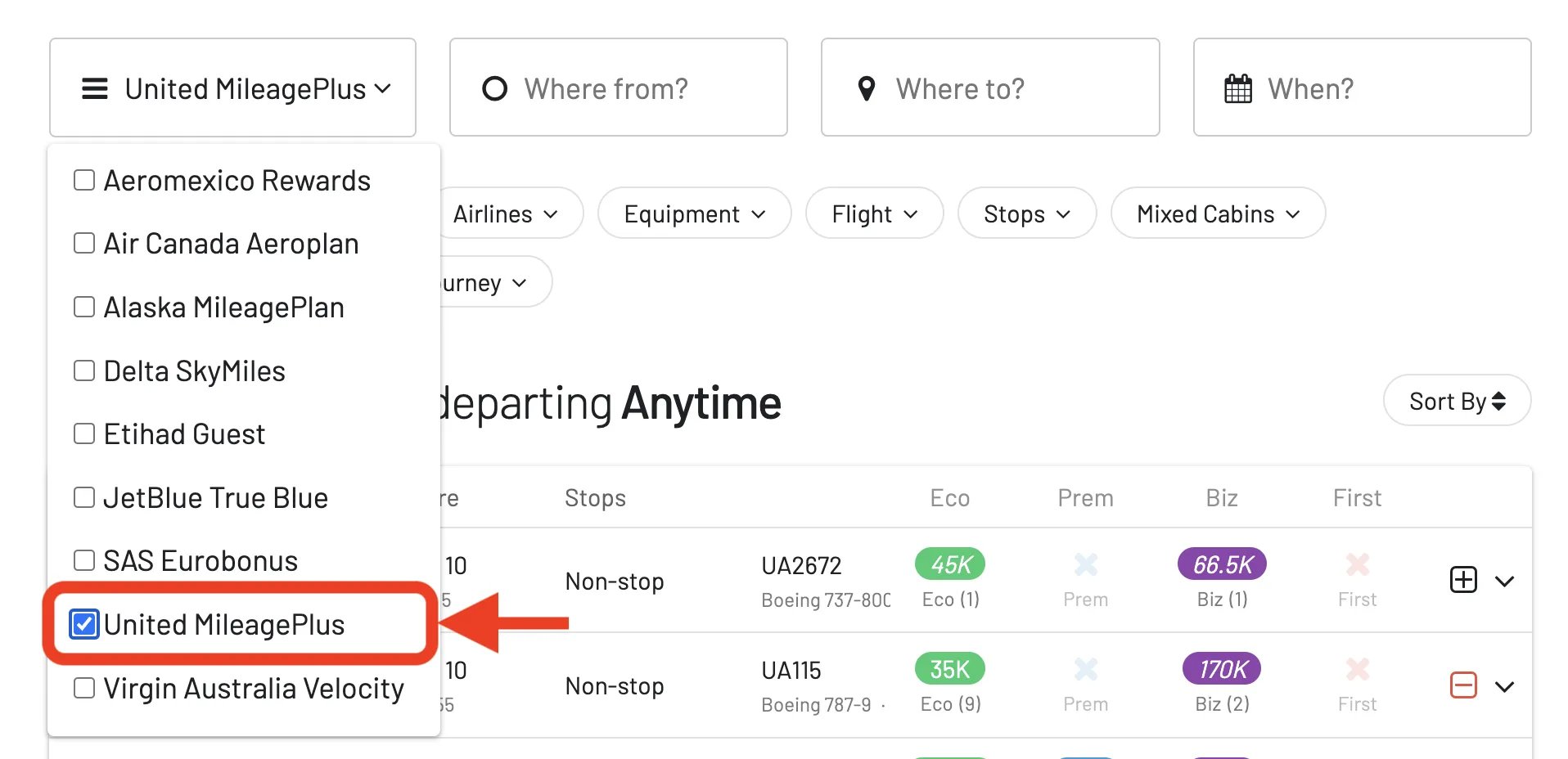Viewport: 1568px width, 759px height.
Task: Expand the Equipment filter
Action: tap(695, 213)
